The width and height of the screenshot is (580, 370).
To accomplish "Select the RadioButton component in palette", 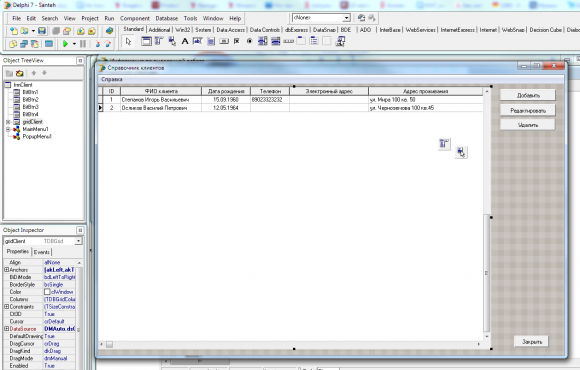I will (249, 41).
